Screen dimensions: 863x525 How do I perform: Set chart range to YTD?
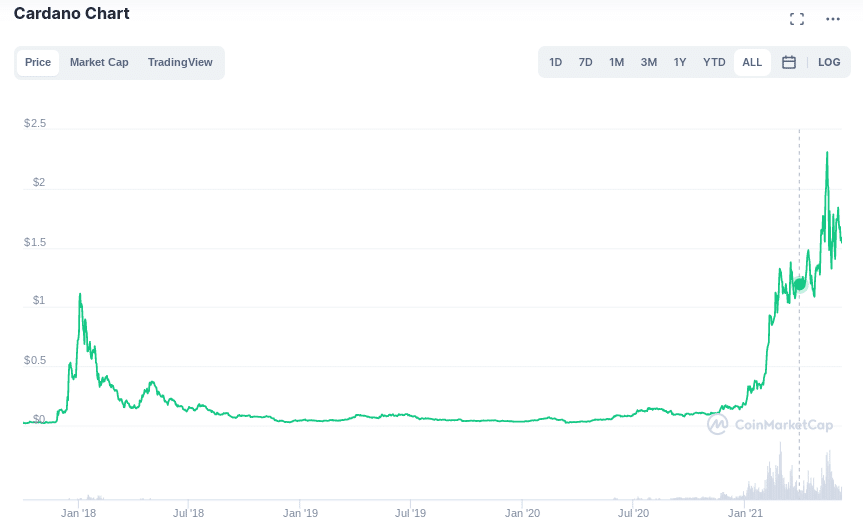pos(714,62)
